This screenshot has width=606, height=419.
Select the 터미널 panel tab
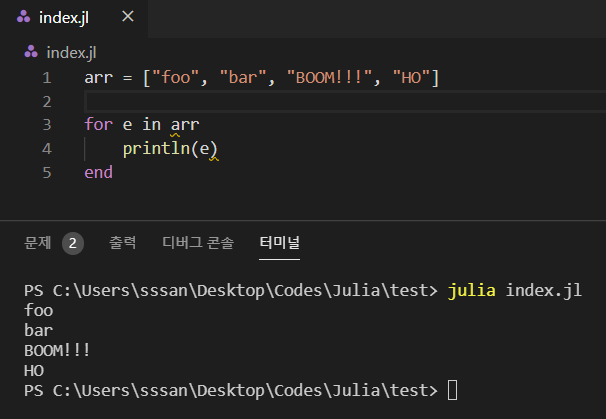pos(279,243)
